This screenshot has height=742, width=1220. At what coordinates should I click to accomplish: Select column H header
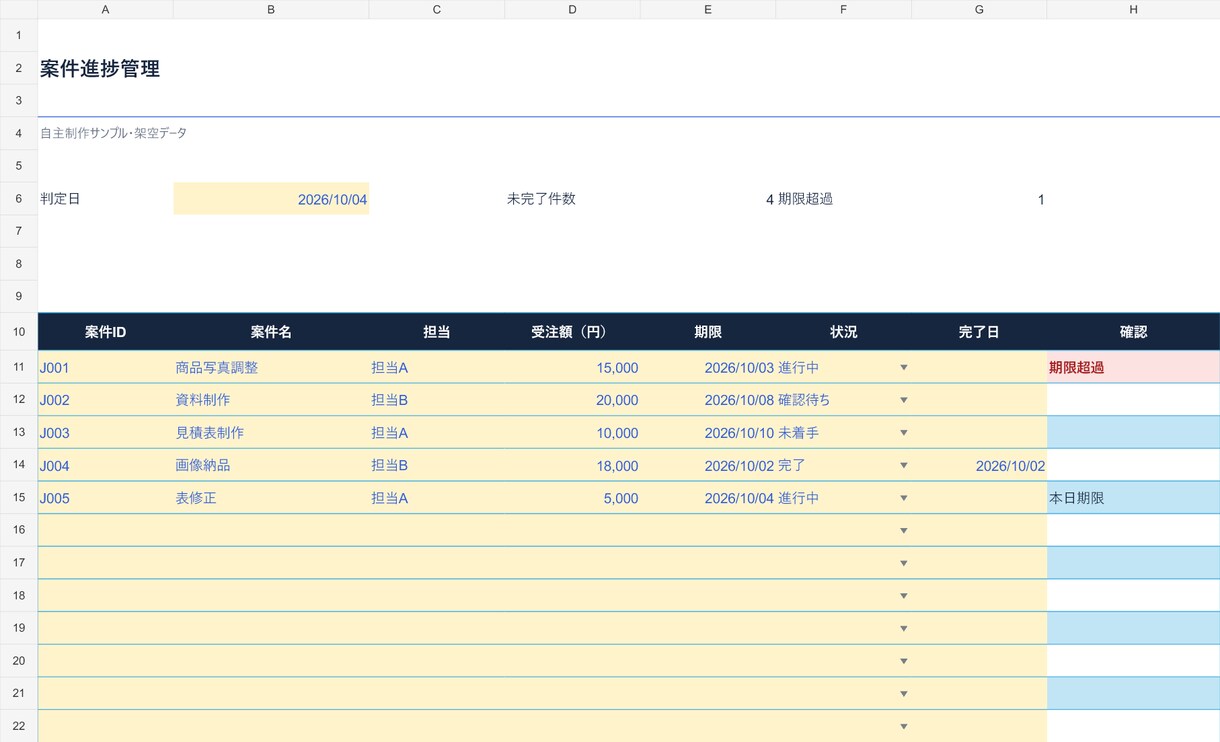(x=1133, y=9)
